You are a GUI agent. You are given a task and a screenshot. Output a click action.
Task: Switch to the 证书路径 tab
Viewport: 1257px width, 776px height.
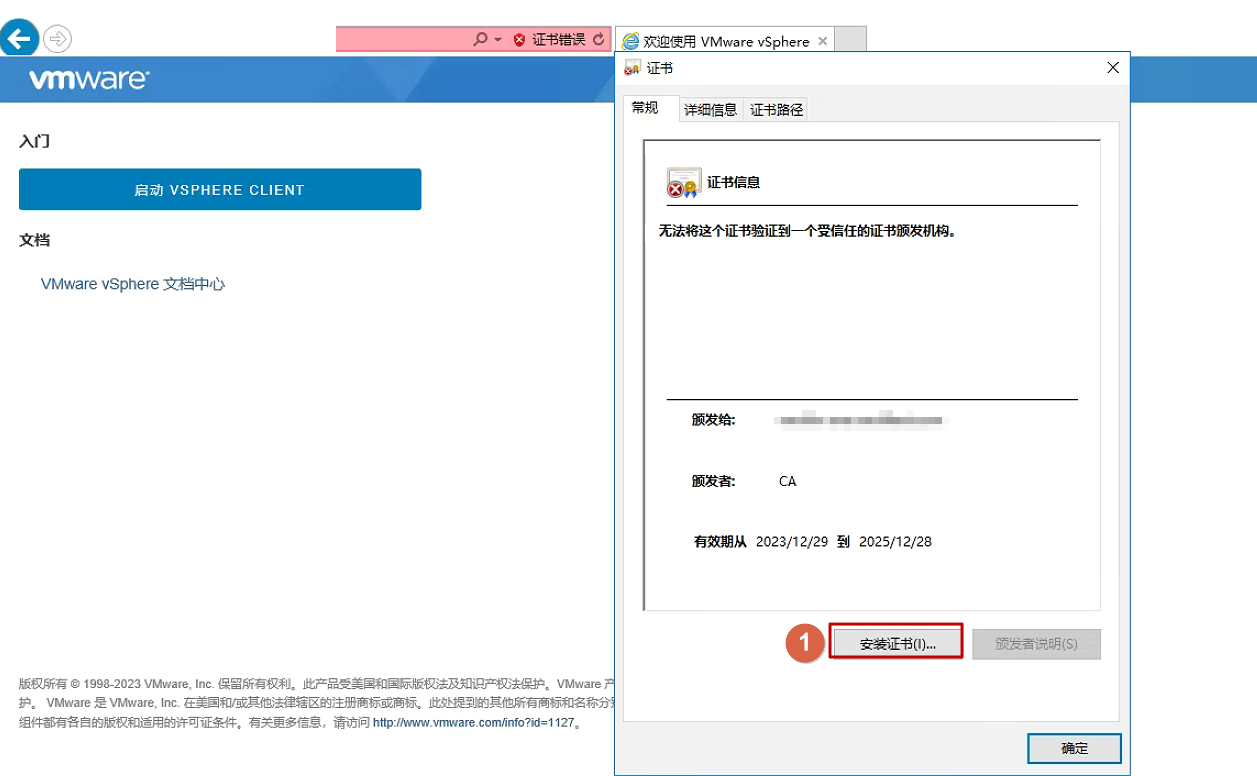[x=777, y=110]
